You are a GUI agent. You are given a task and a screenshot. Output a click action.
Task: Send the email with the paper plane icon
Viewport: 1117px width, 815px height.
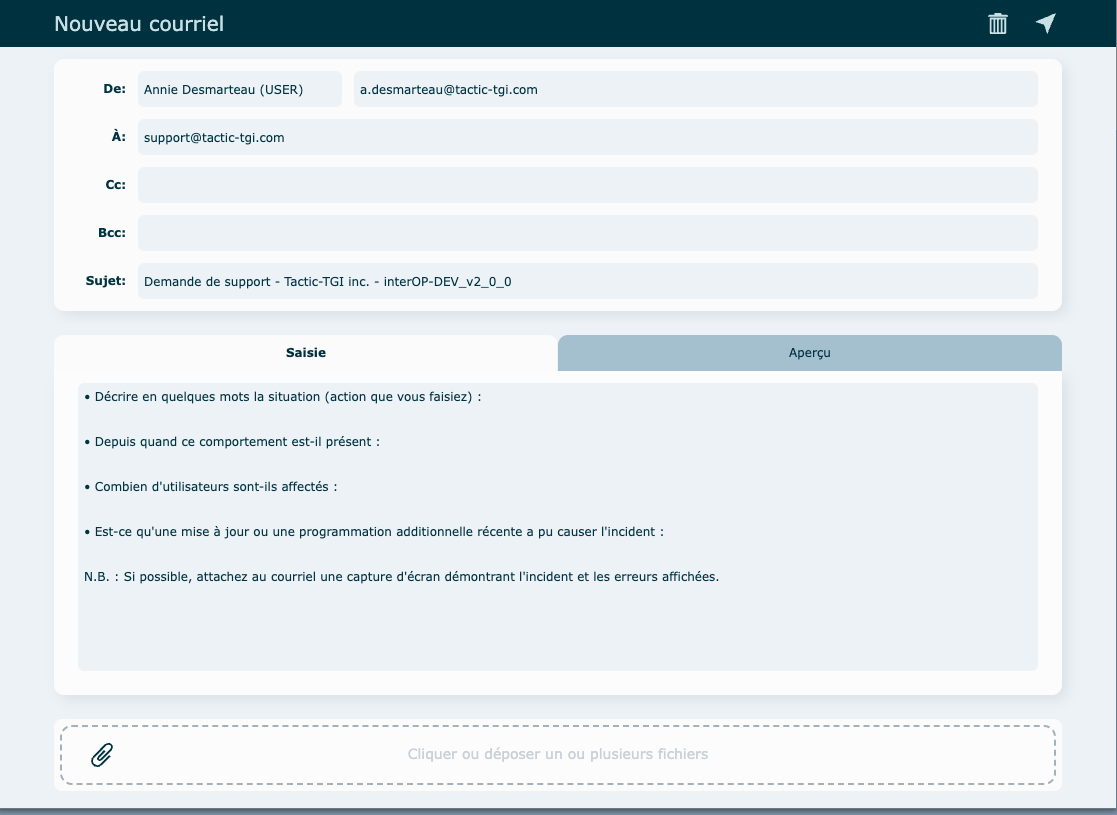point(1045,24)
